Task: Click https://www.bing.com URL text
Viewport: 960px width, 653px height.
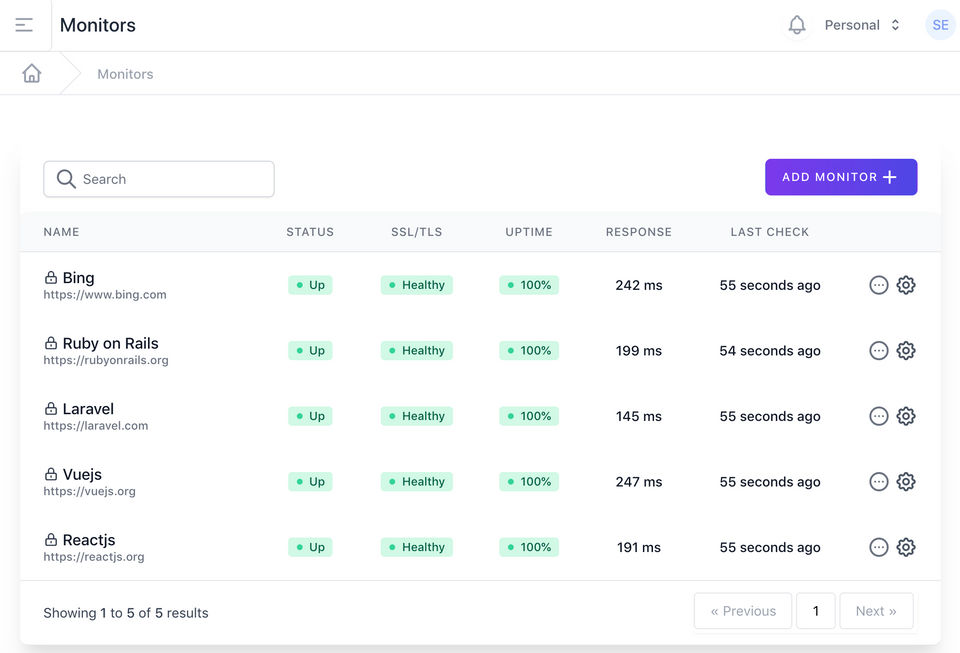Action: 105,294
